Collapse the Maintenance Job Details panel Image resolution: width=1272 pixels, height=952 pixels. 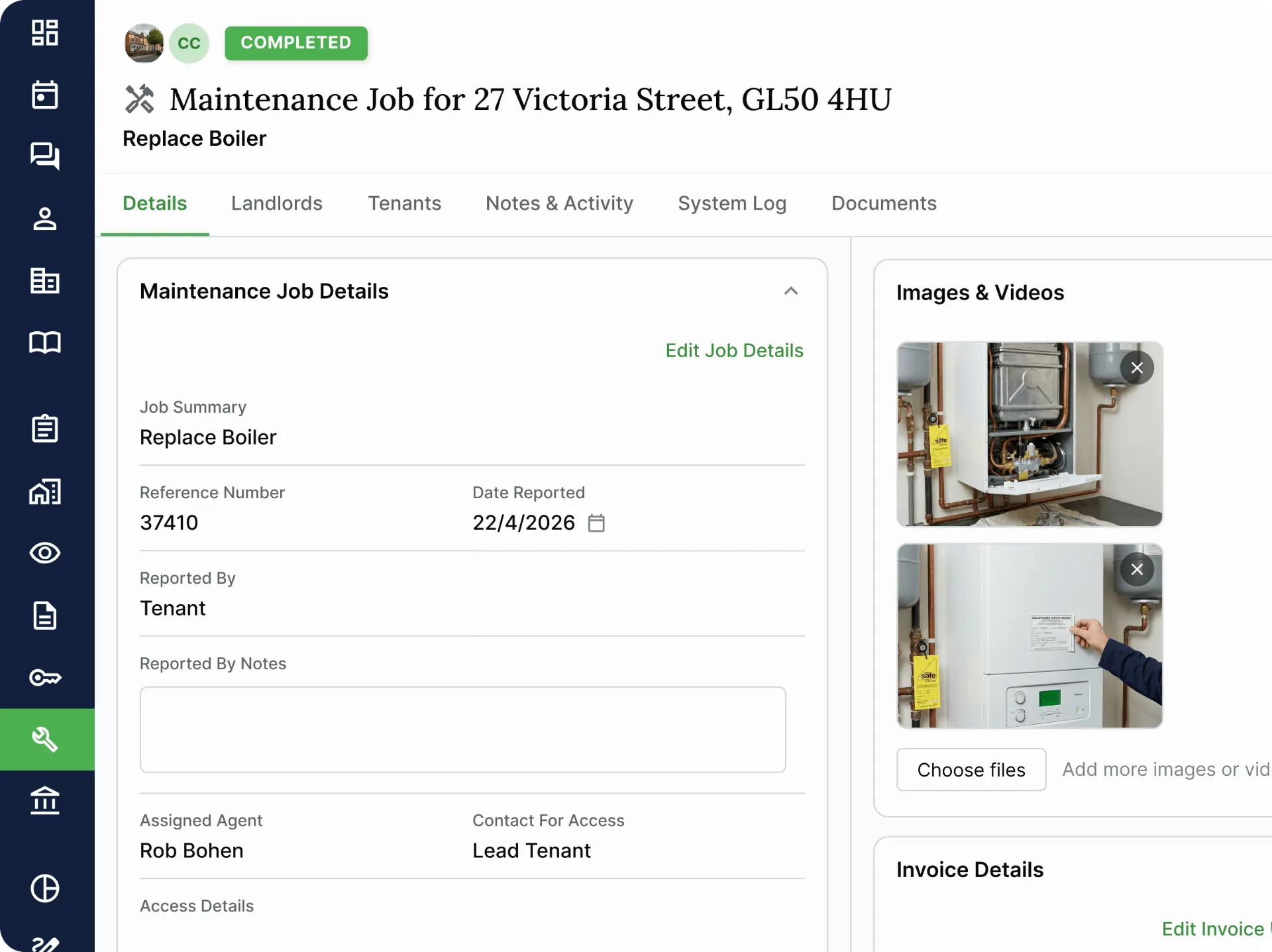pos(791,291)
